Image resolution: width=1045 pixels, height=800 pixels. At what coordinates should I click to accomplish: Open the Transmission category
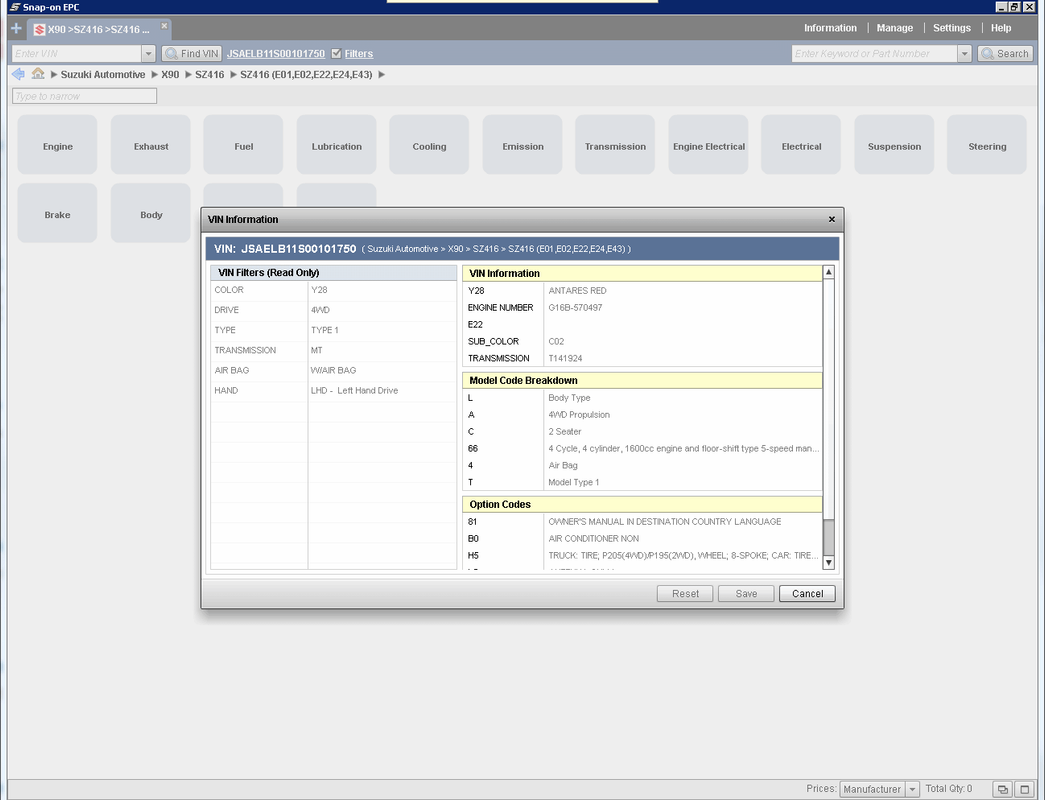615,145
